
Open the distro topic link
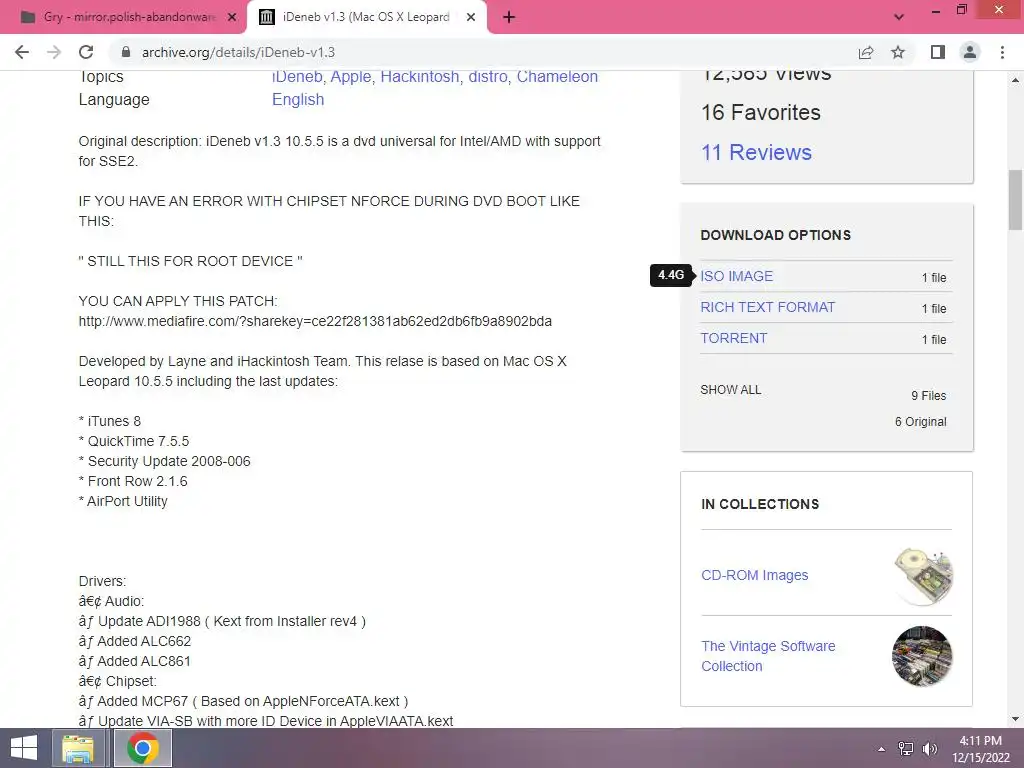tap(488, 76)
